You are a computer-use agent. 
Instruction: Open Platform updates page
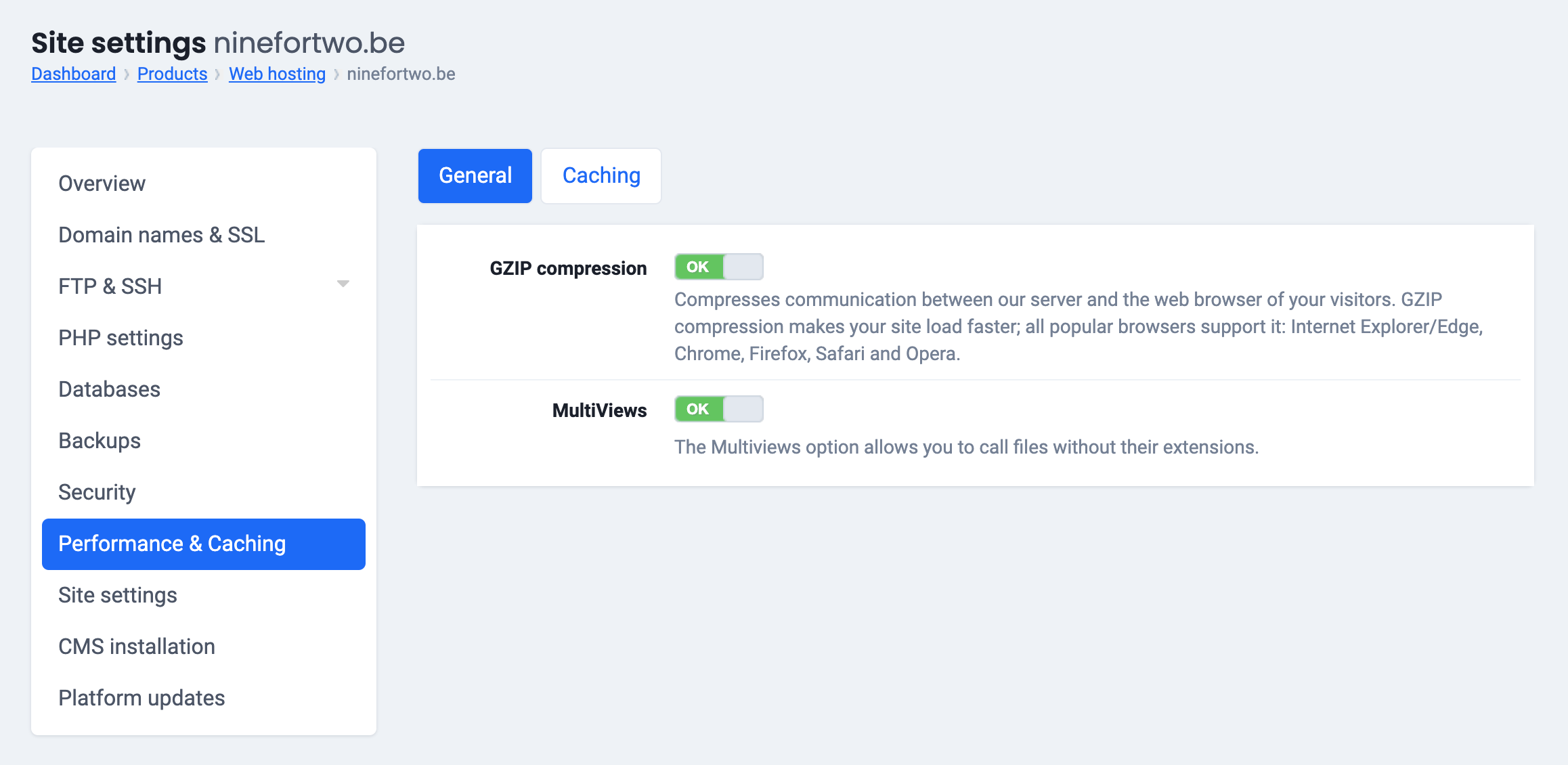141,698
